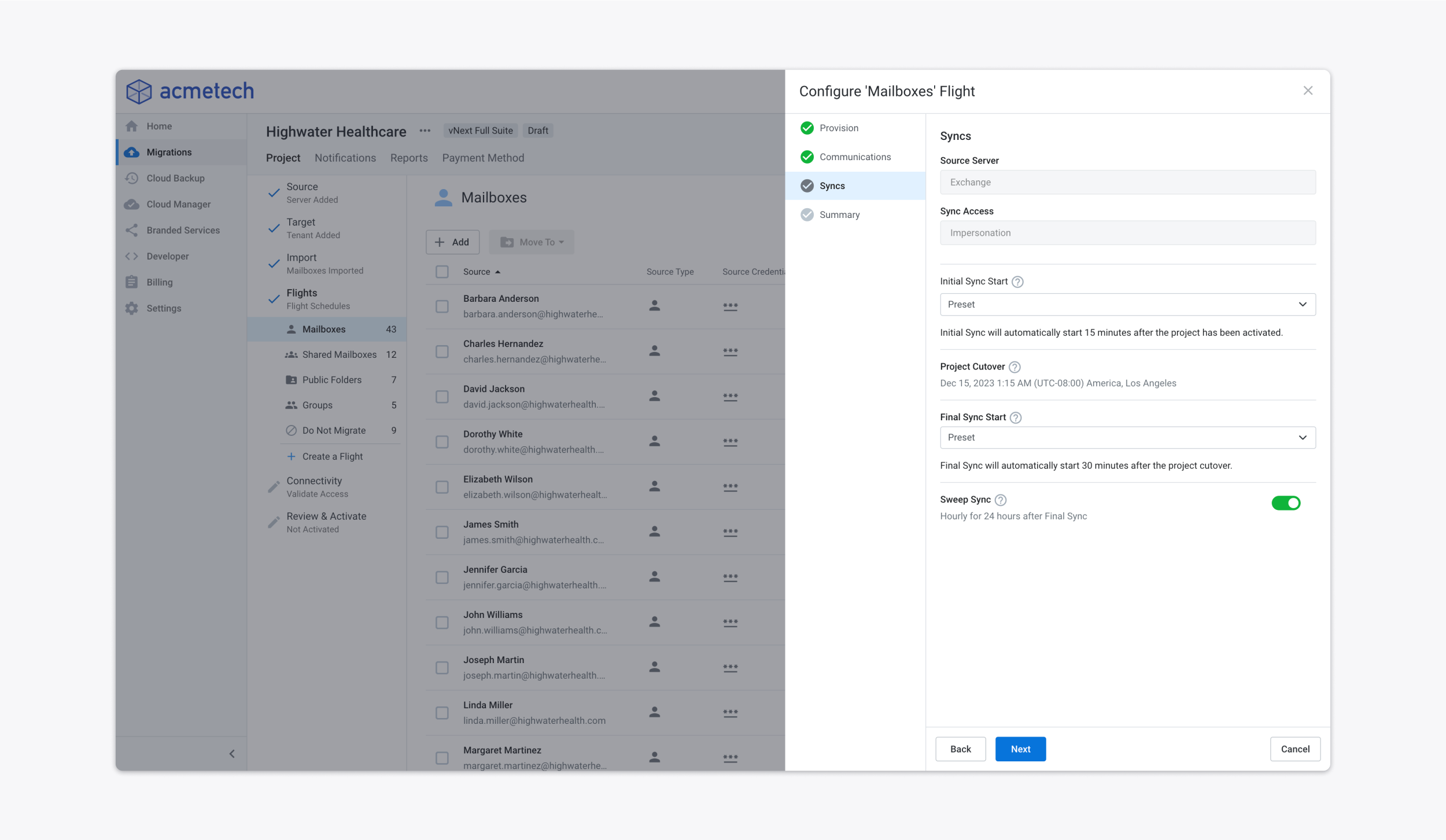Go to the Communications wizard step
The image size is (1446, 840).
click(855, 157)
